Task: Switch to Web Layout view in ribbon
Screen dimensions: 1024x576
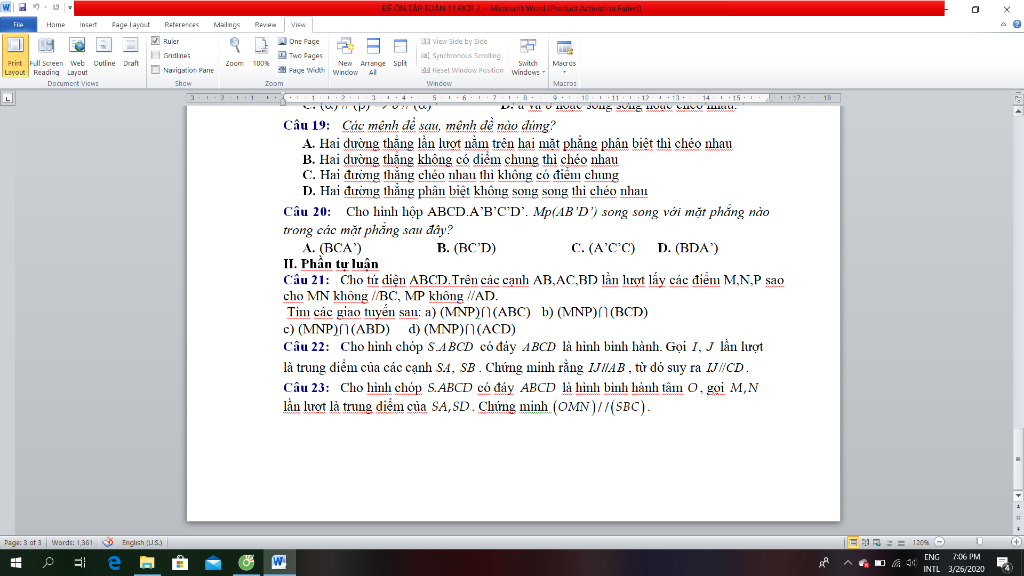Action: tap(77, 56)
